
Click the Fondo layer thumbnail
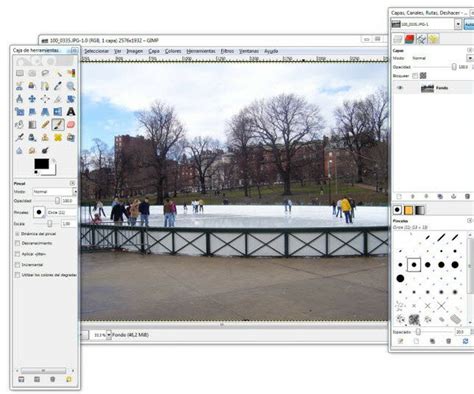427,88
